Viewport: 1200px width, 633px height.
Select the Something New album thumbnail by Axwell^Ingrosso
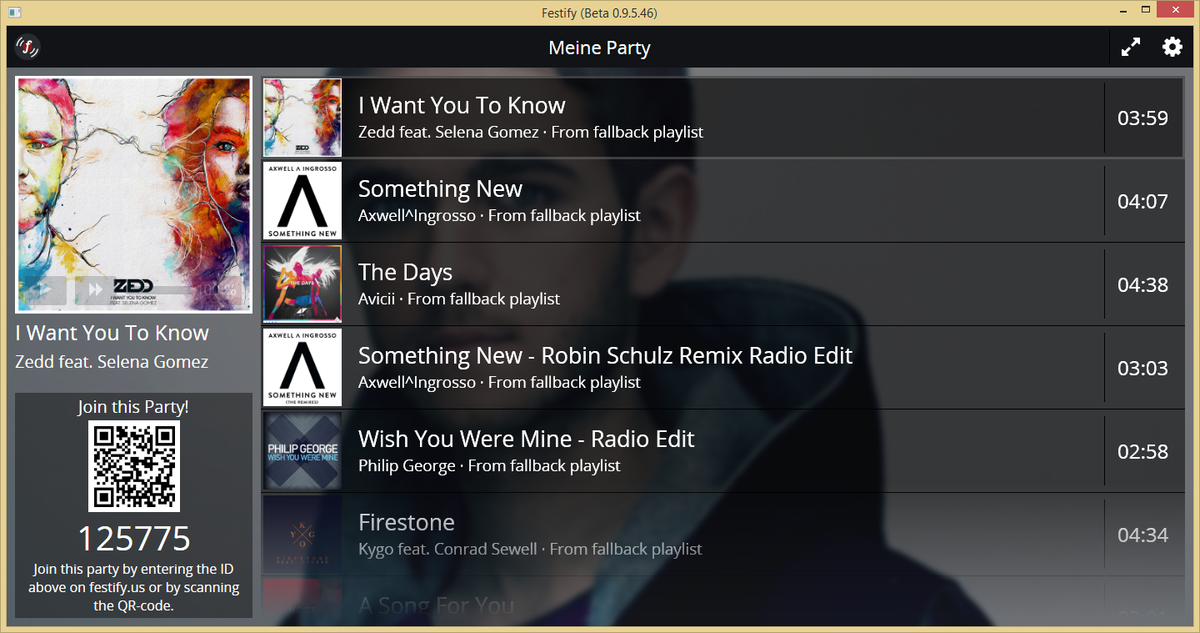[x=302, y=201]
